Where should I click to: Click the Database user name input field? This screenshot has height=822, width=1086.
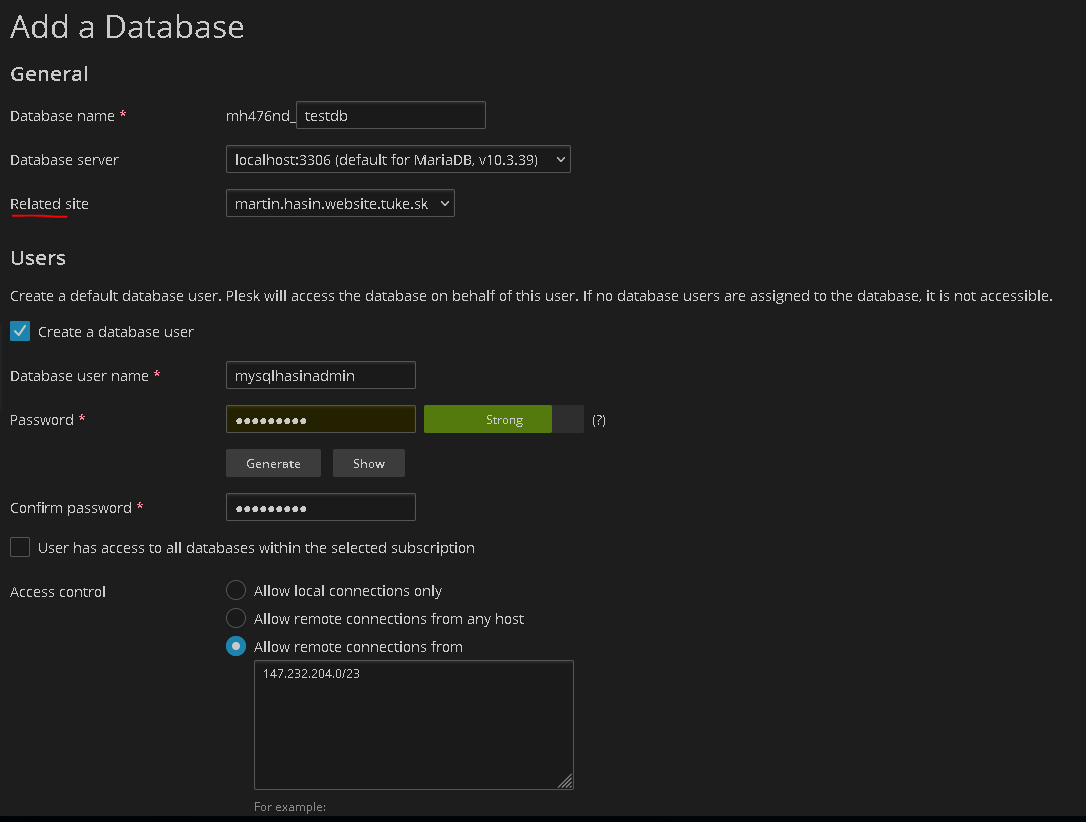[x=320, y=375]
